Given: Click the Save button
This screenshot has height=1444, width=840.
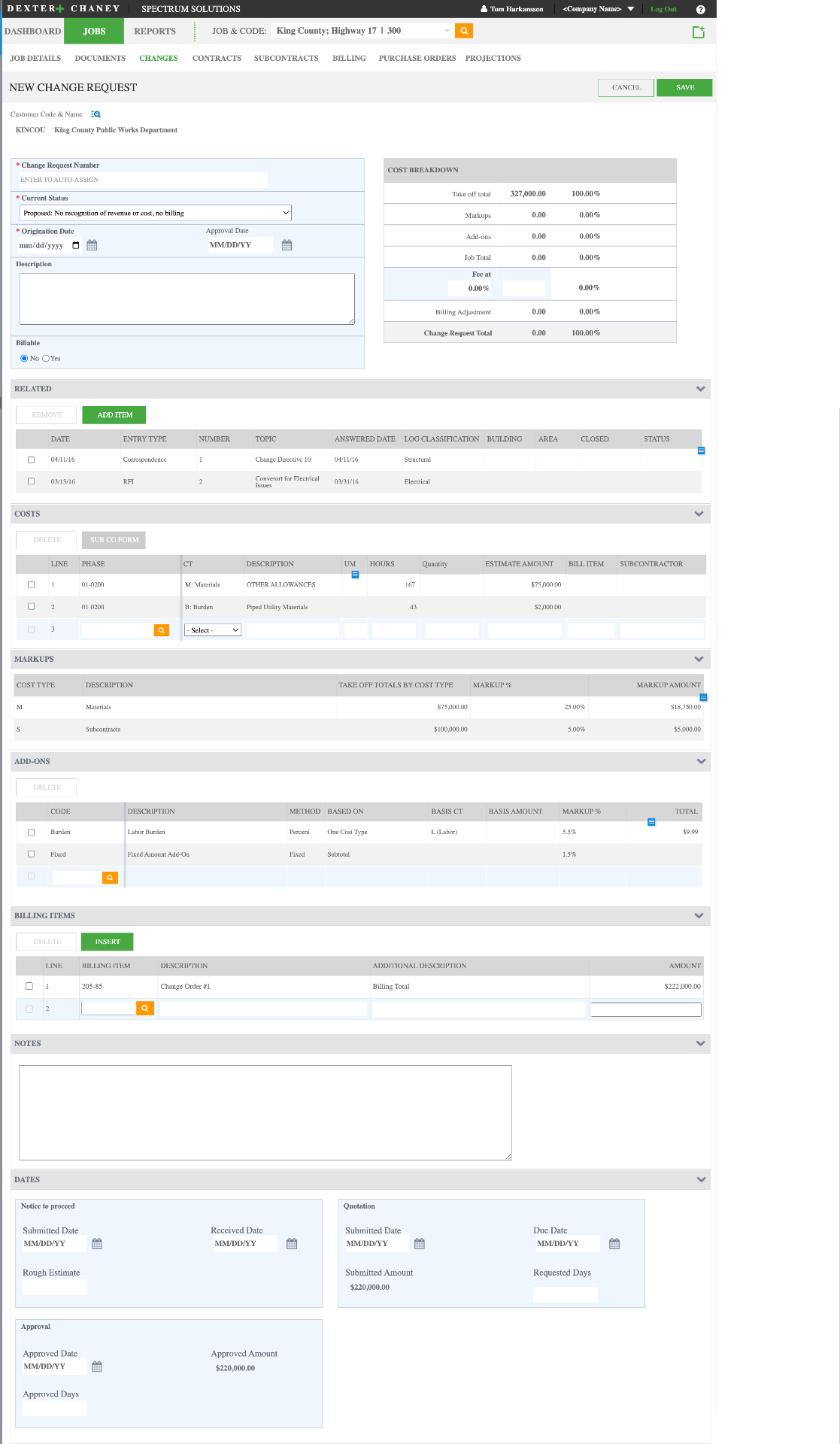Looking at the screenshot, I should [684, 87].
